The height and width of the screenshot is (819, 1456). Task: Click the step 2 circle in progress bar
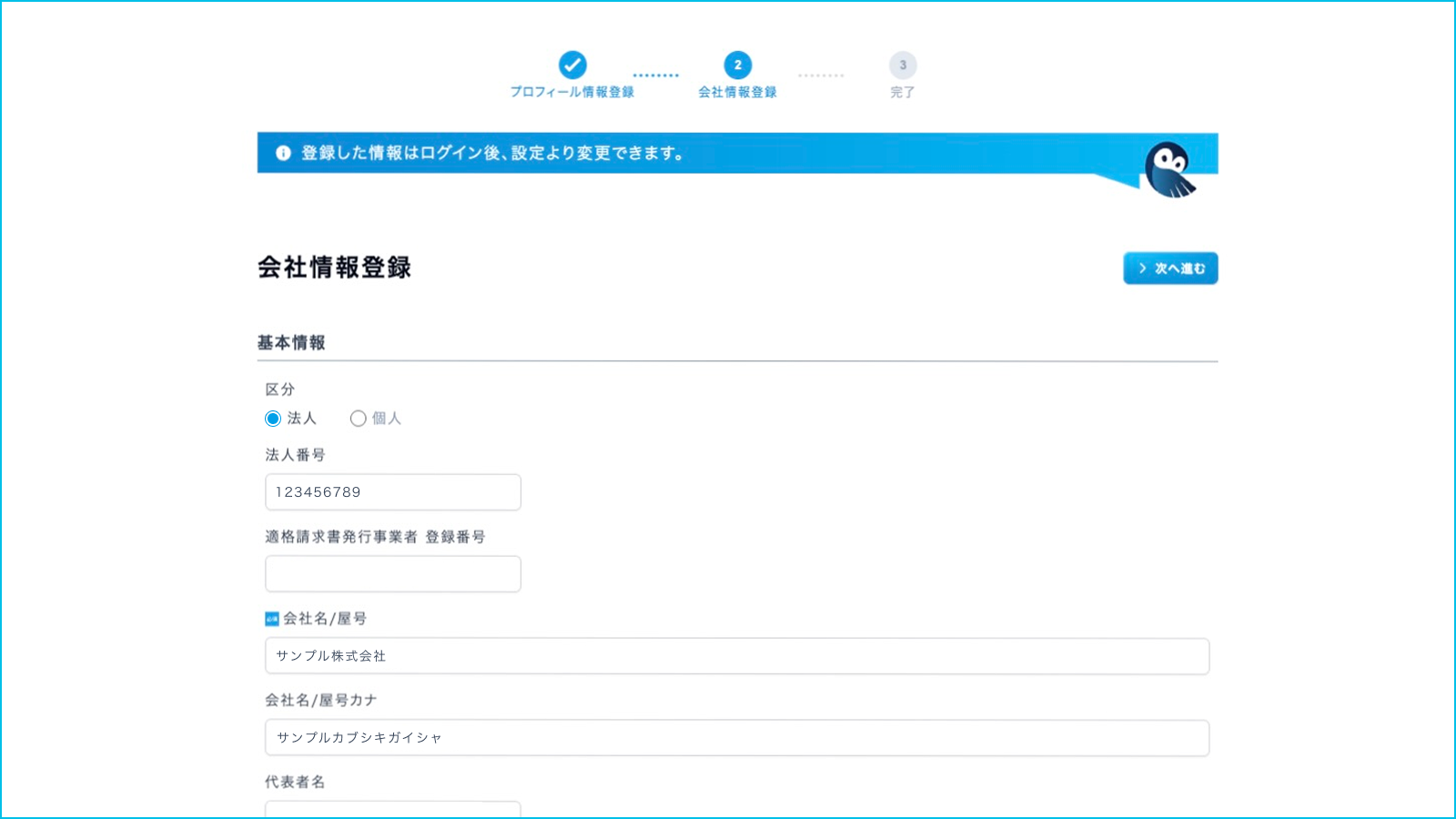737,65
